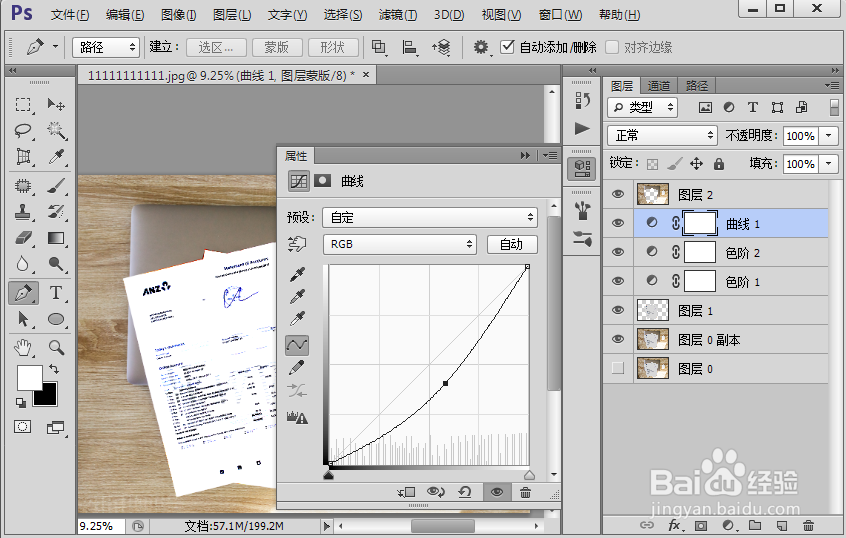Open the 图层 menu in menu bar

point(232,15)
